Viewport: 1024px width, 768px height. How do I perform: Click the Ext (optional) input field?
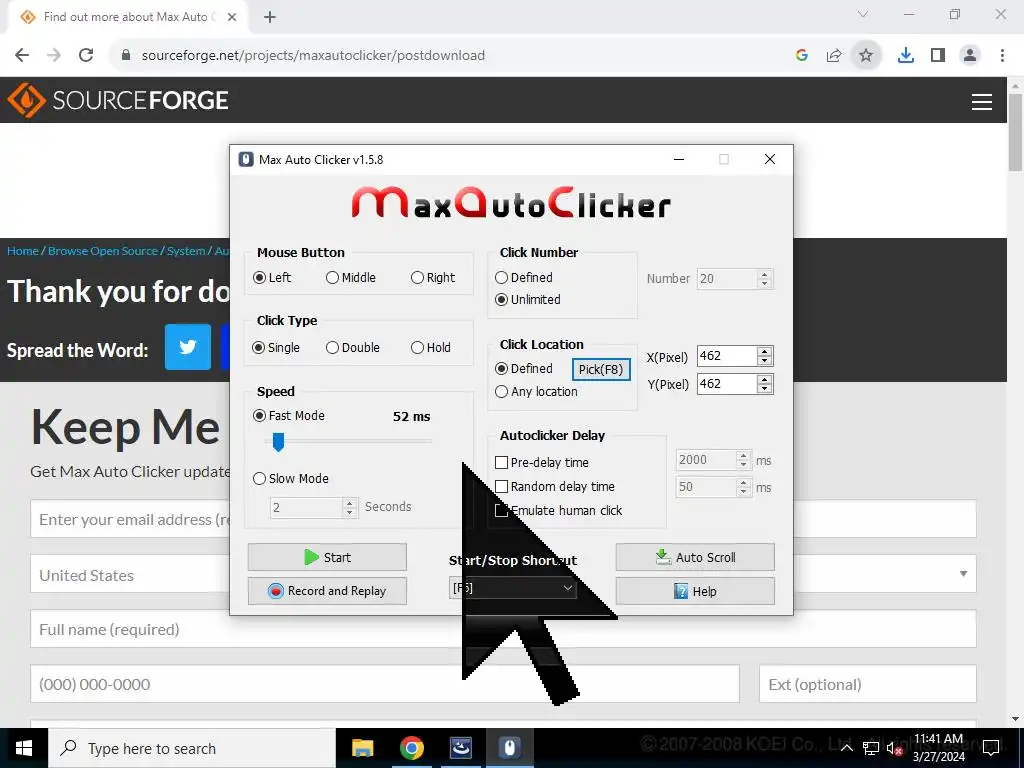coord(867,684)
